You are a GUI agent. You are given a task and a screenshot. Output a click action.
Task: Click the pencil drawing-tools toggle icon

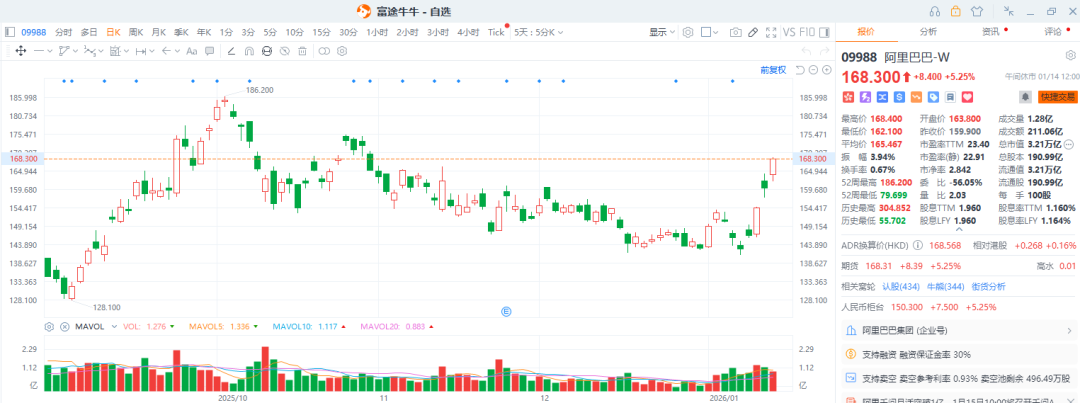[x=754, y=32]
